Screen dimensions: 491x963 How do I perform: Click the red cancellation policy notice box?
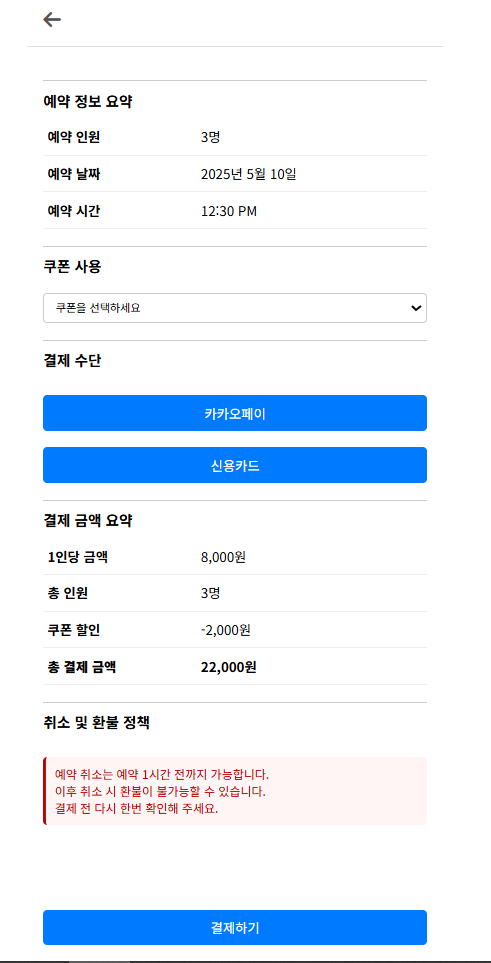coord(235,791)
